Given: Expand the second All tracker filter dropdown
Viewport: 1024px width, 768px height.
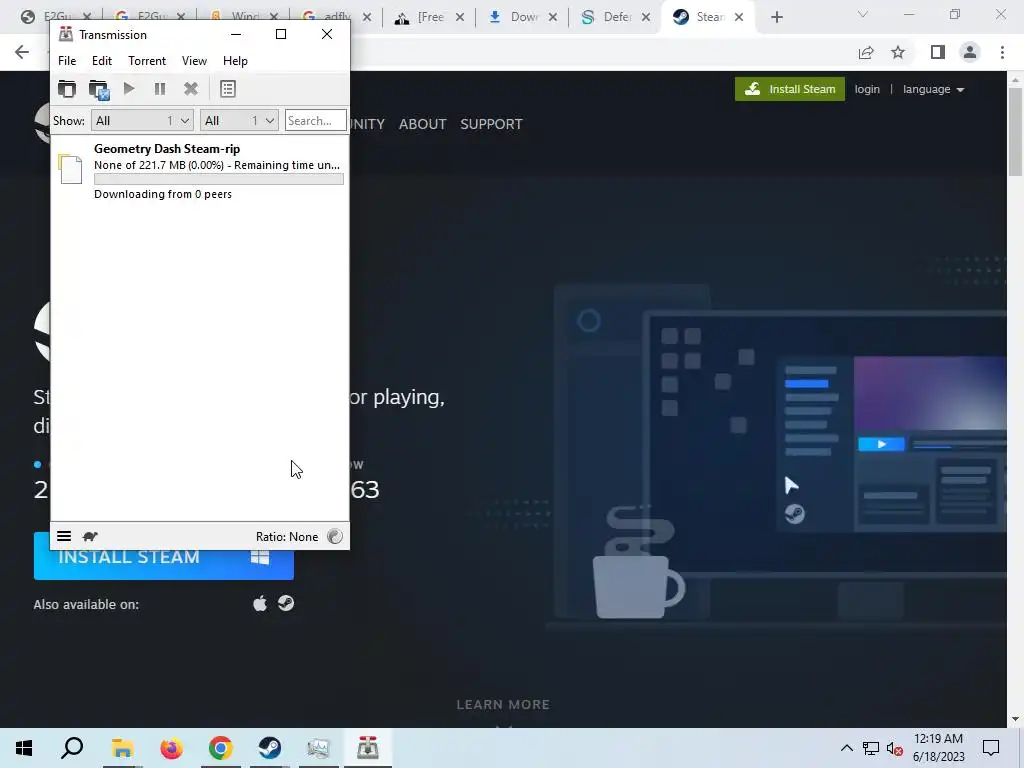Looking at the screenshot, I should click(x=239, y=121).
